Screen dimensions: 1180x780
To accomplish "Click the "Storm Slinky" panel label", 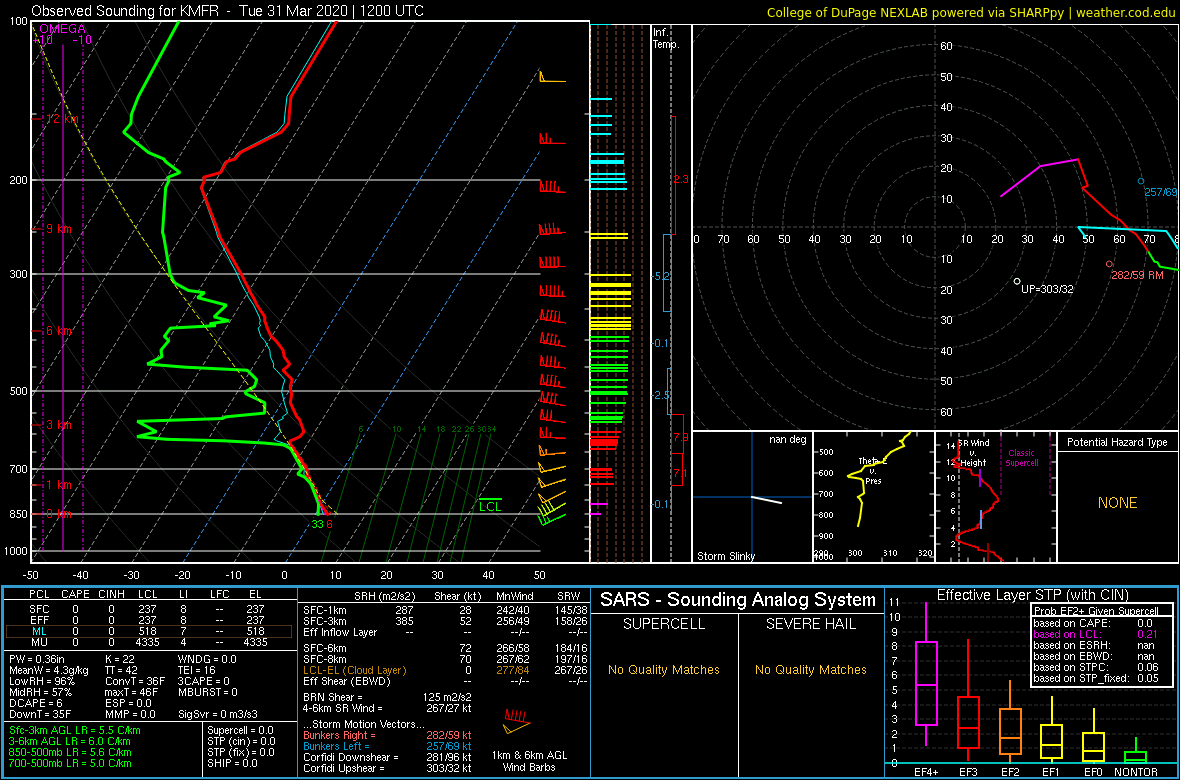I will coord(725,556).
